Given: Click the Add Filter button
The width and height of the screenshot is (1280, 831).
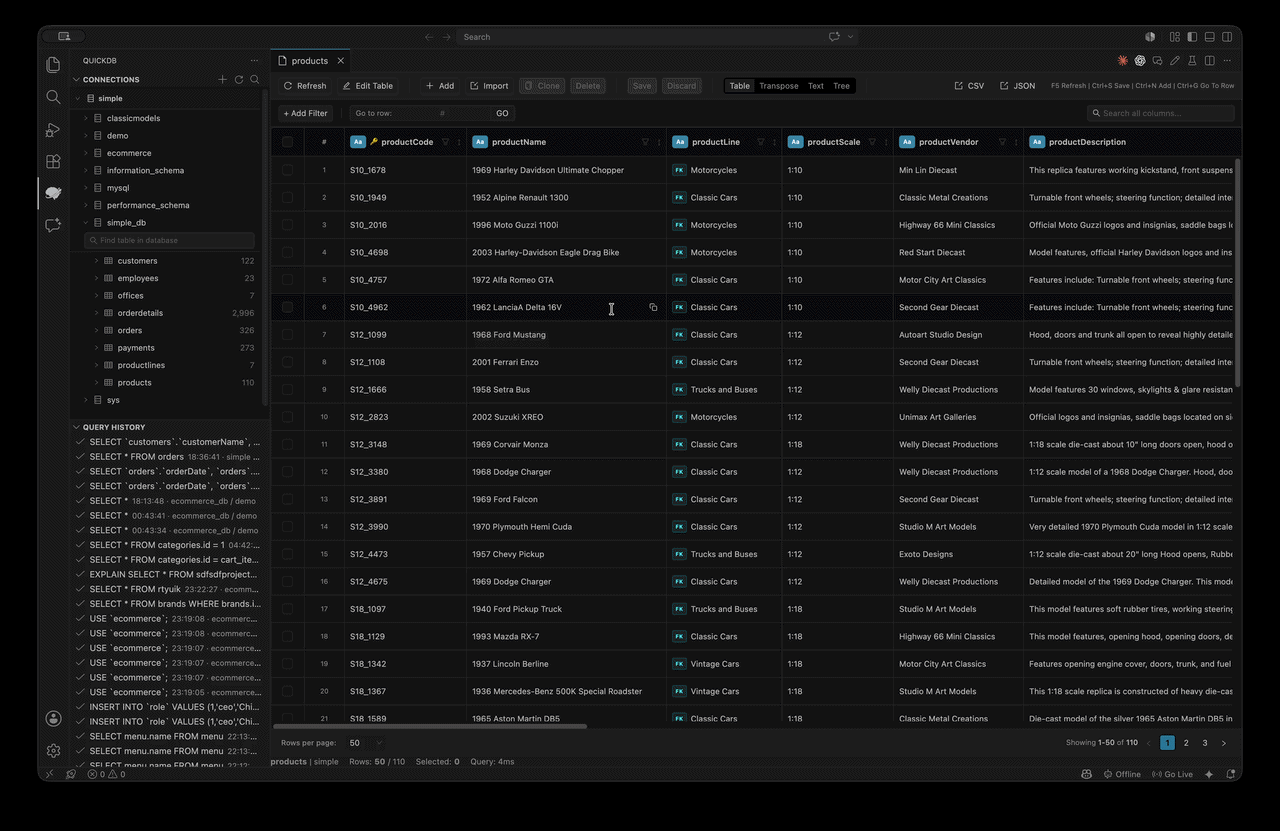Looking at the screenshot, I should (306, 113).
